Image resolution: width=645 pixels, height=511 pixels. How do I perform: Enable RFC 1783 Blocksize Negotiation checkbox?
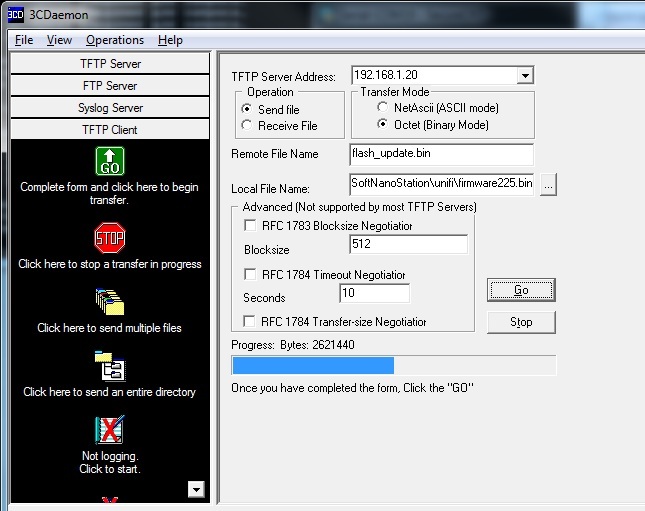click(x=250, y=225)
